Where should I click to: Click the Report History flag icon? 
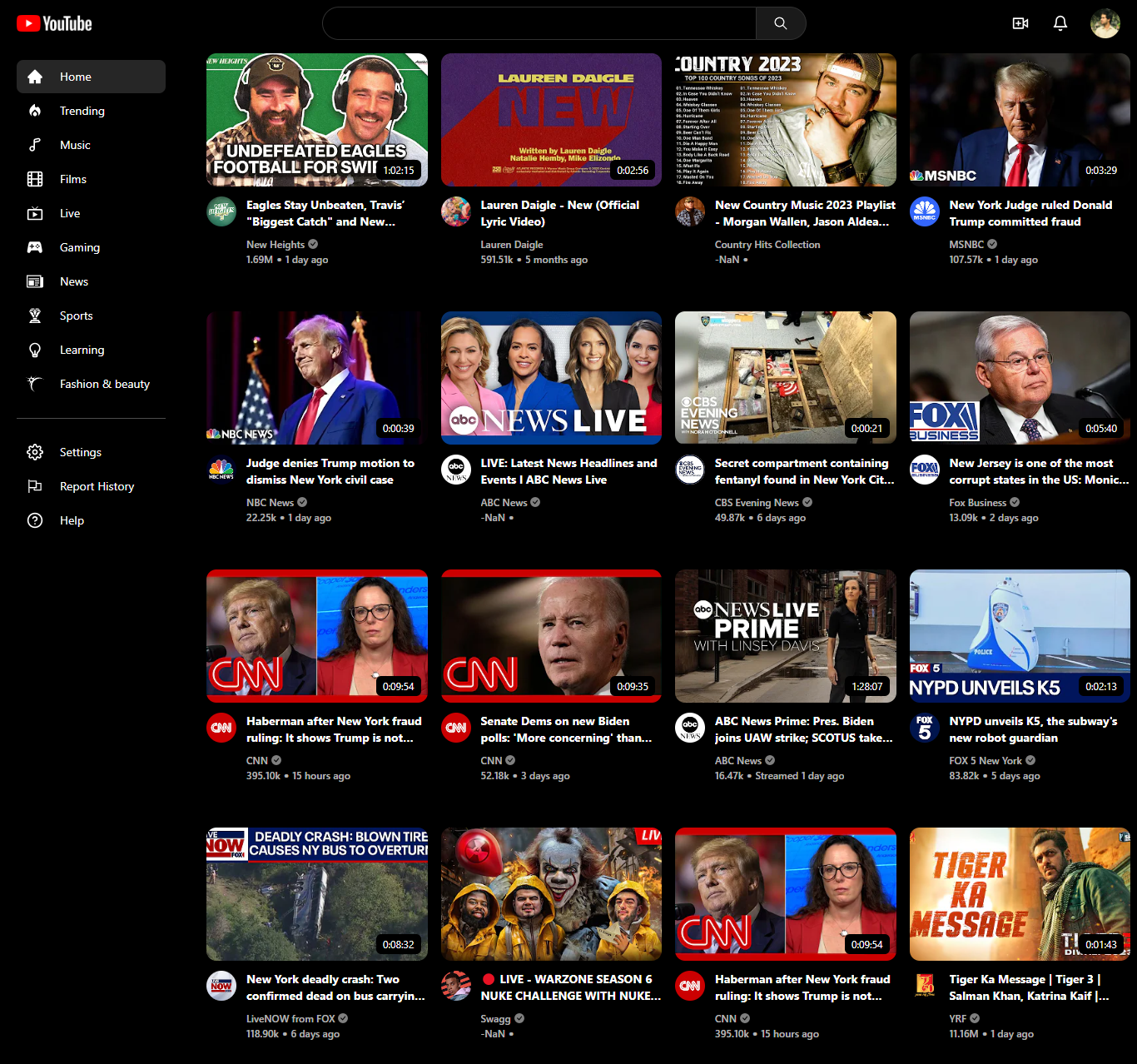pos(35,486)
